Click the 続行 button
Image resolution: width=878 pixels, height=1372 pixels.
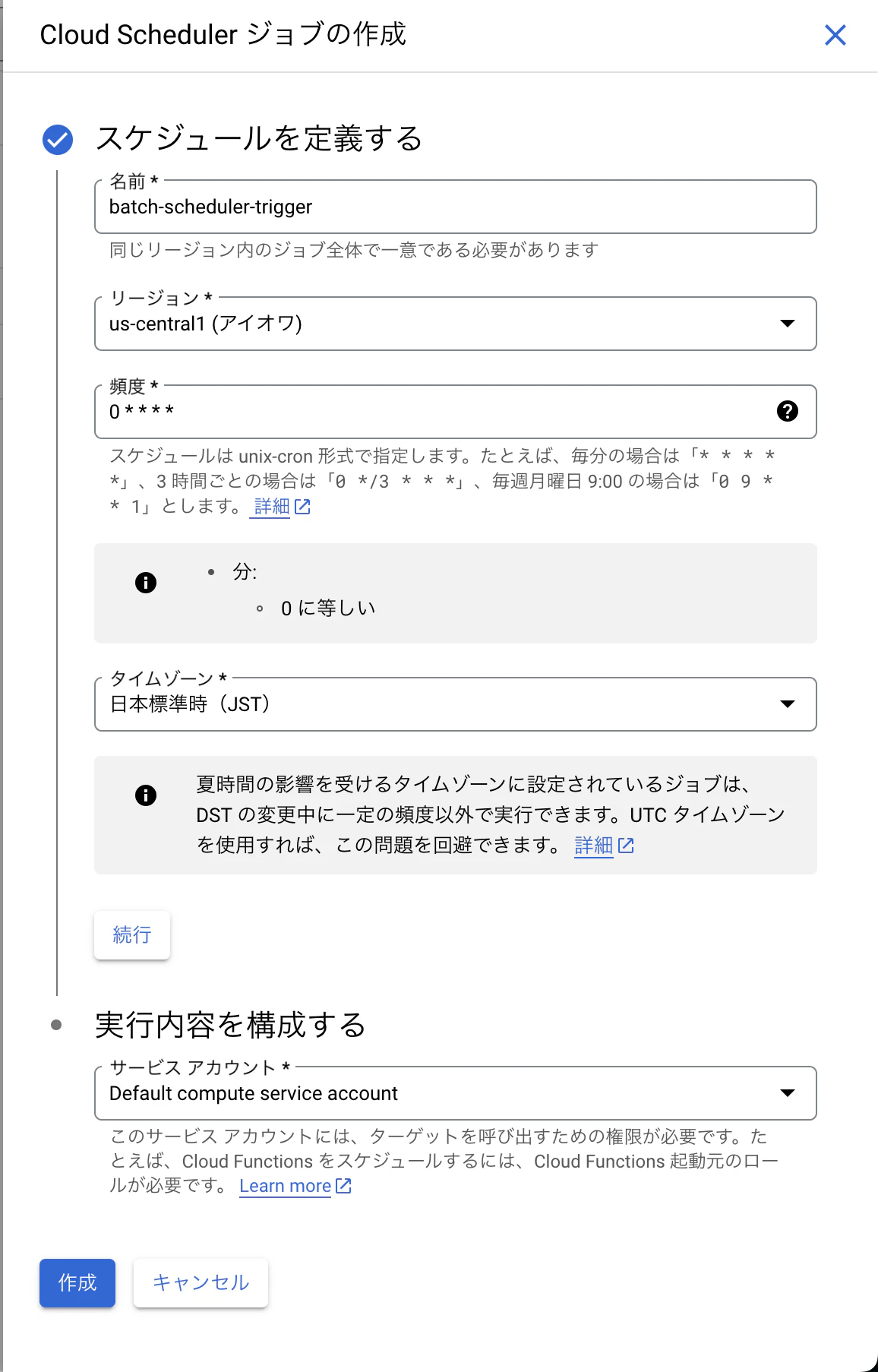[x=132, y=935]
